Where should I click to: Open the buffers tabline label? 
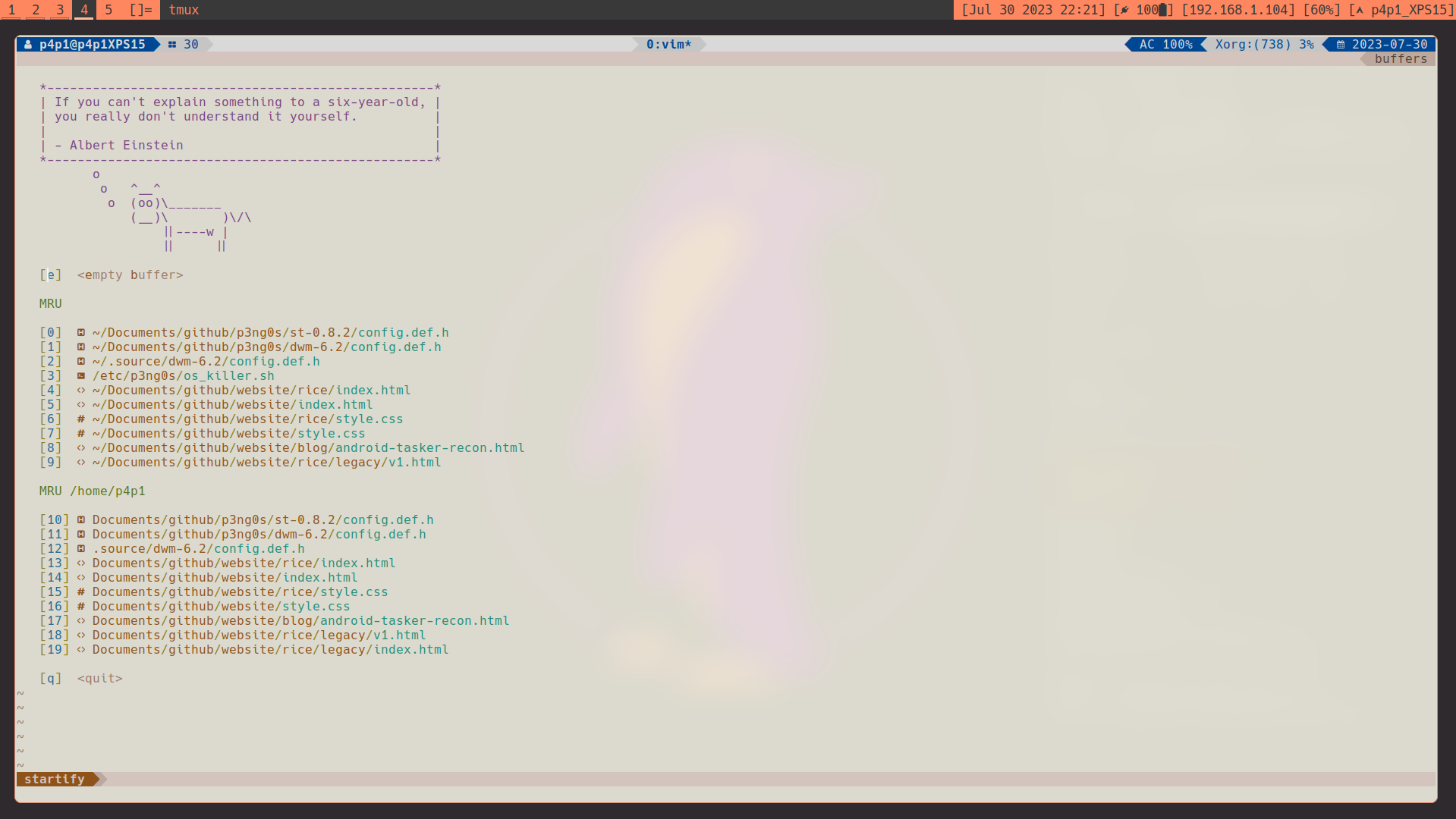pos(1400,59)
